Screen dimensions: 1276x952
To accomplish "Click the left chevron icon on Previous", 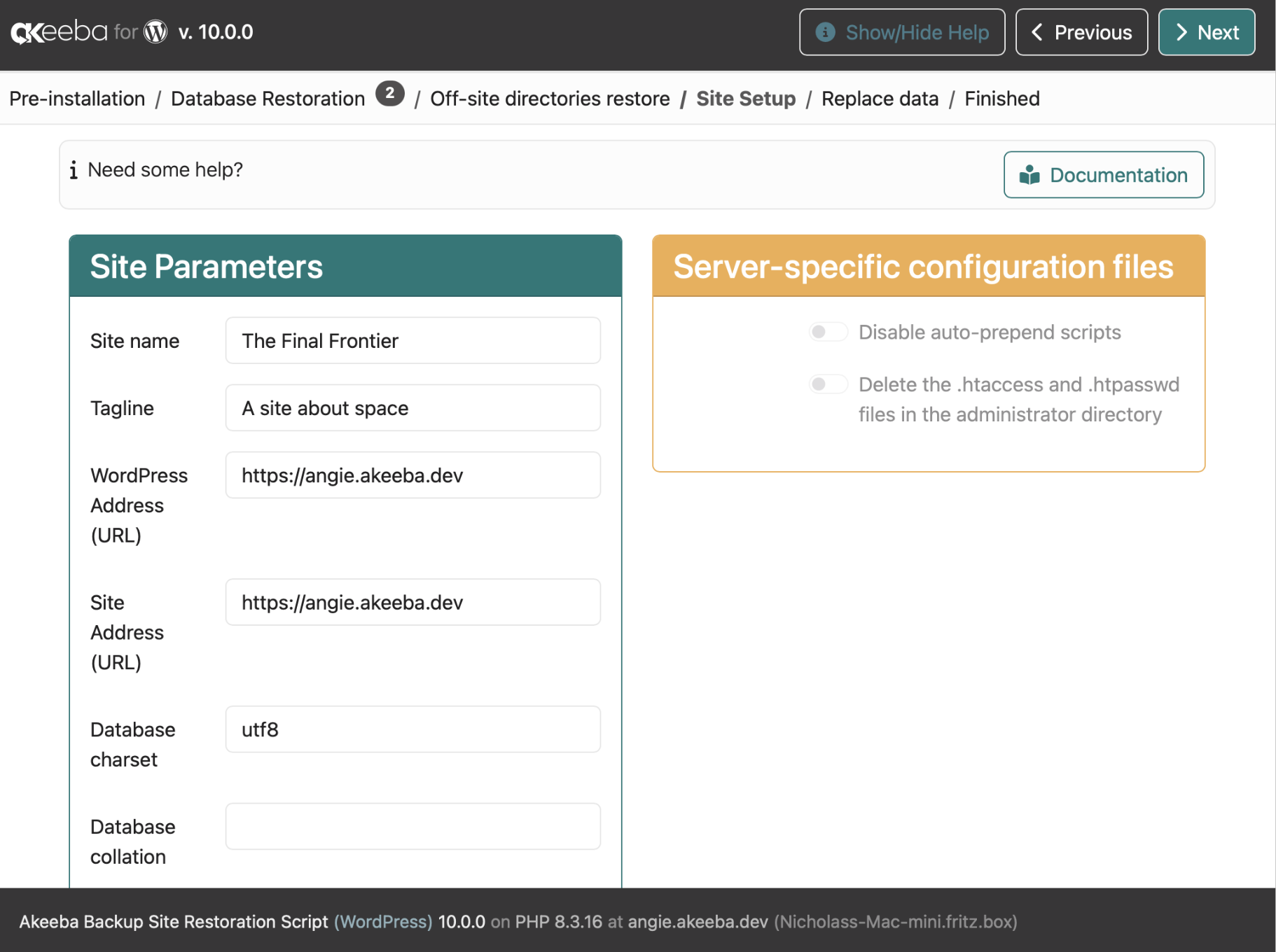I will (x=1037, y=32).
